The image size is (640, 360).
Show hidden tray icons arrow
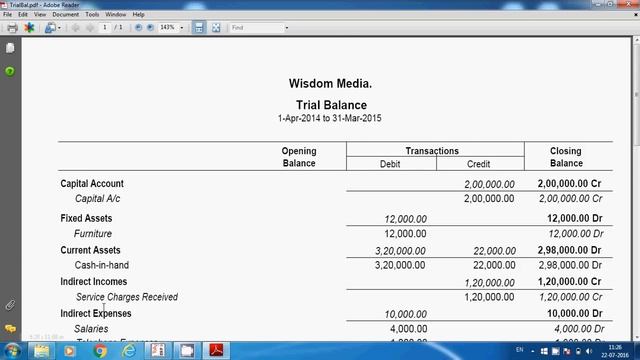533,351
